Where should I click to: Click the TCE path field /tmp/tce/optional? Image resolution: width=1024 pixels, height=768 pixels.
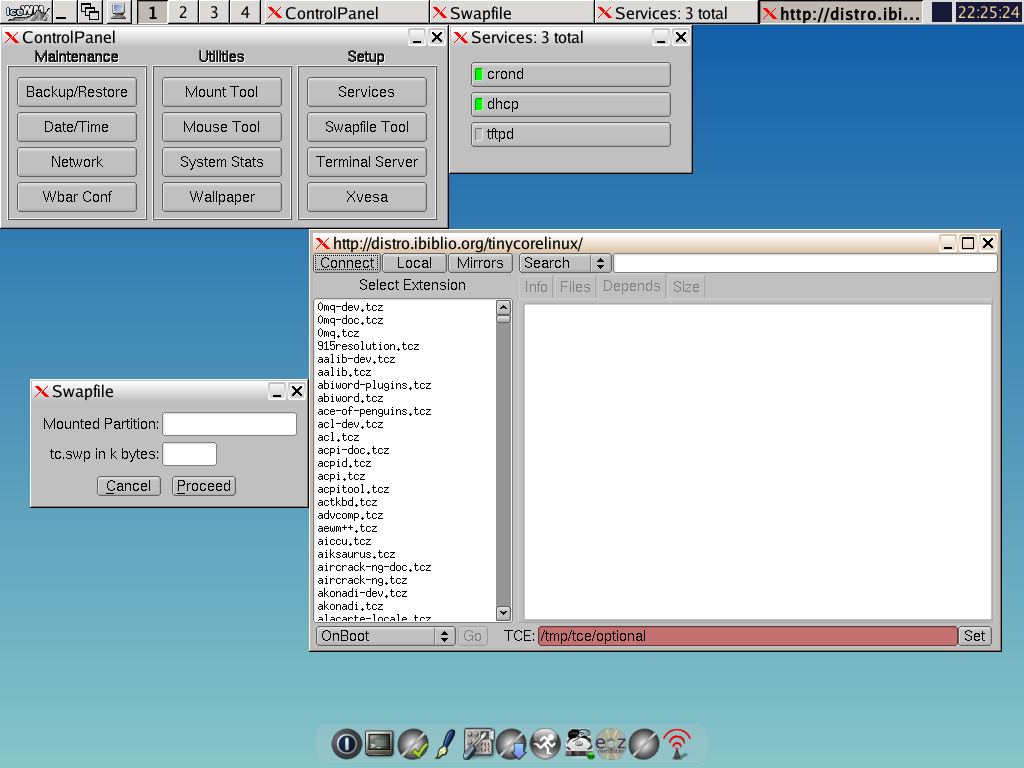[x=748, y=636]
